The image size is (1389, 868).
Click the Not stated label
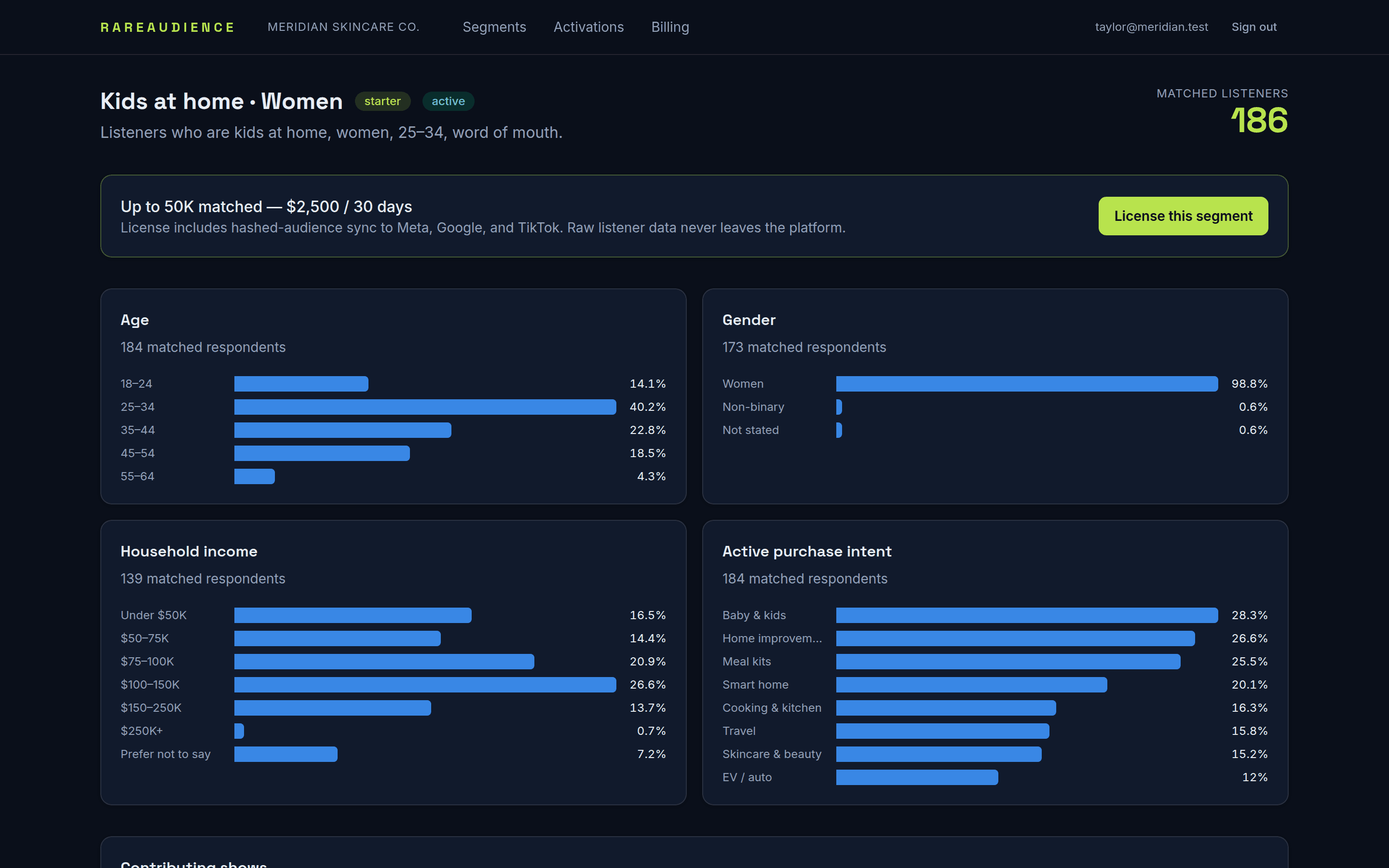(x=750, y=430)
